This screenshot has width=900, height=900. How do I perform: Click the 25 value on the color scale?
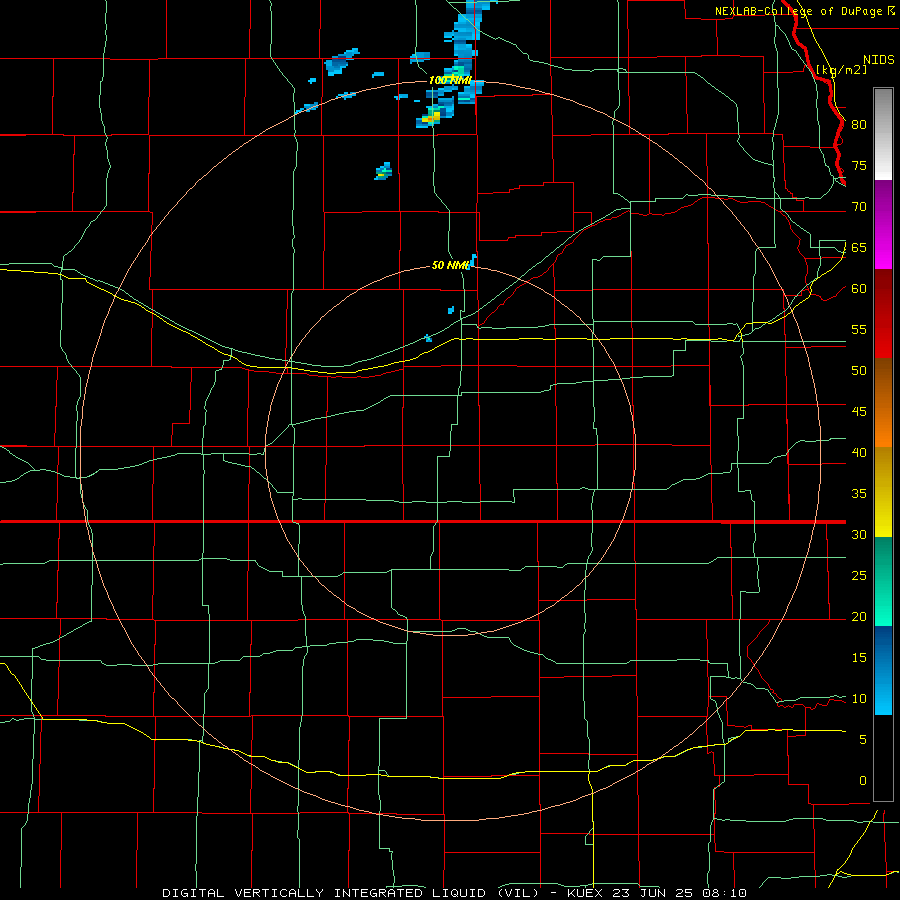pyautogui.click(x=859, y=576)
